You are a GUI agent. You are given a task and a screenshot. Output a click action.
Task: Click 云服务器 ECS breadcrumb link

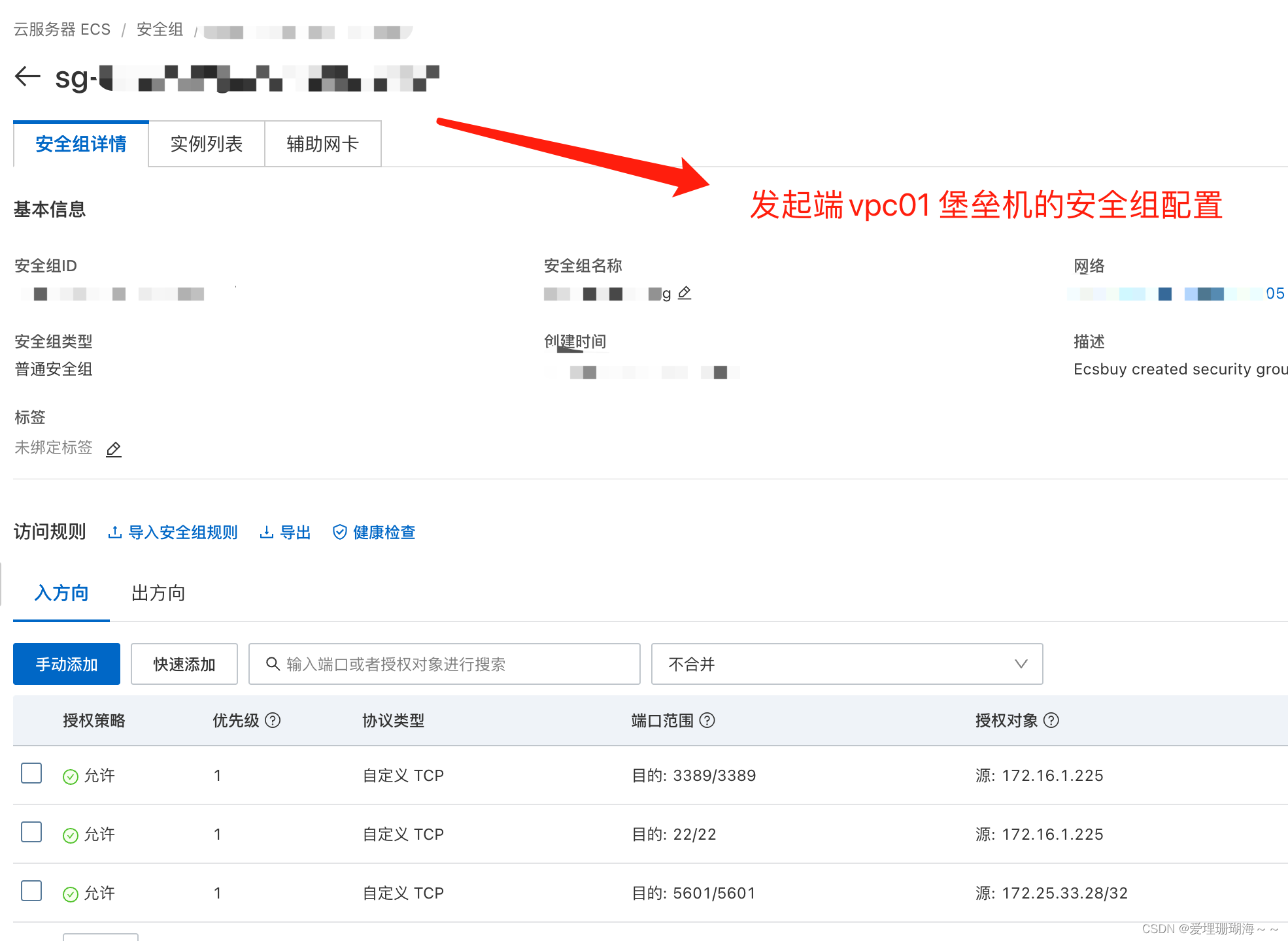point(62,29)
